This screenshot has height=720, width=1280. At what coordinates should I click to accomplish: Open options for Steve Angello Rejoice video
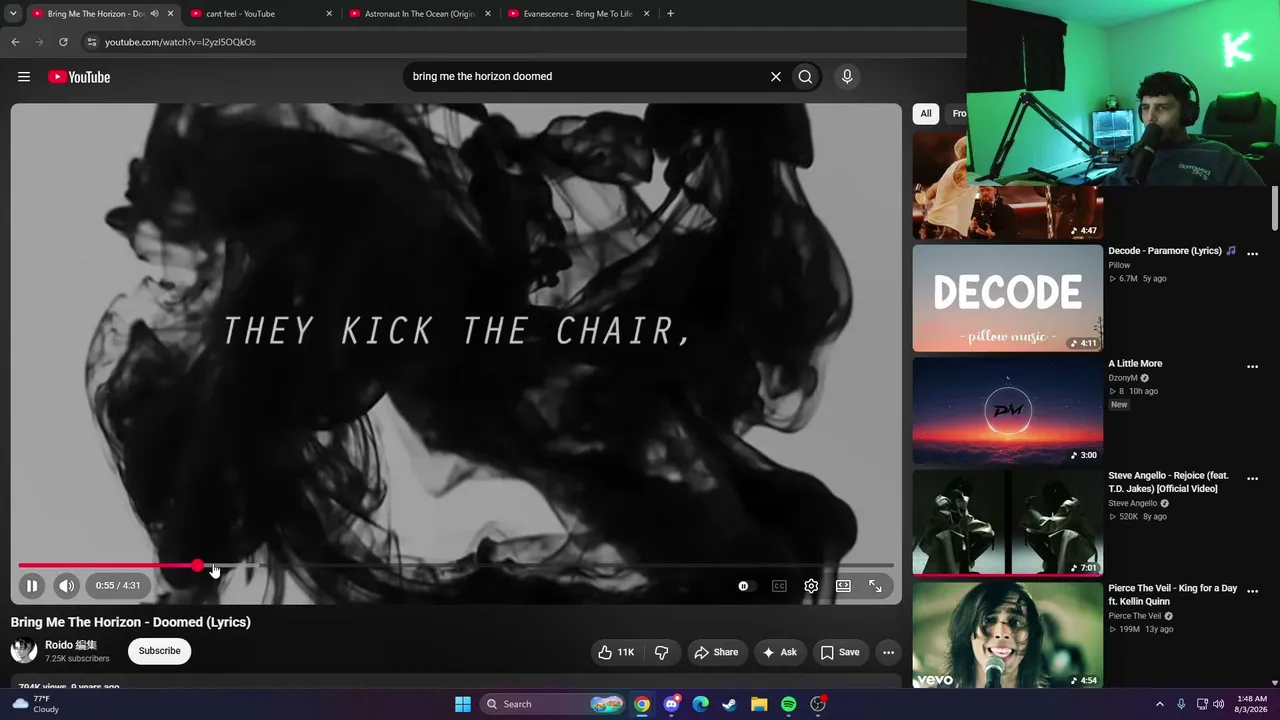click(x=1252, y=479)
